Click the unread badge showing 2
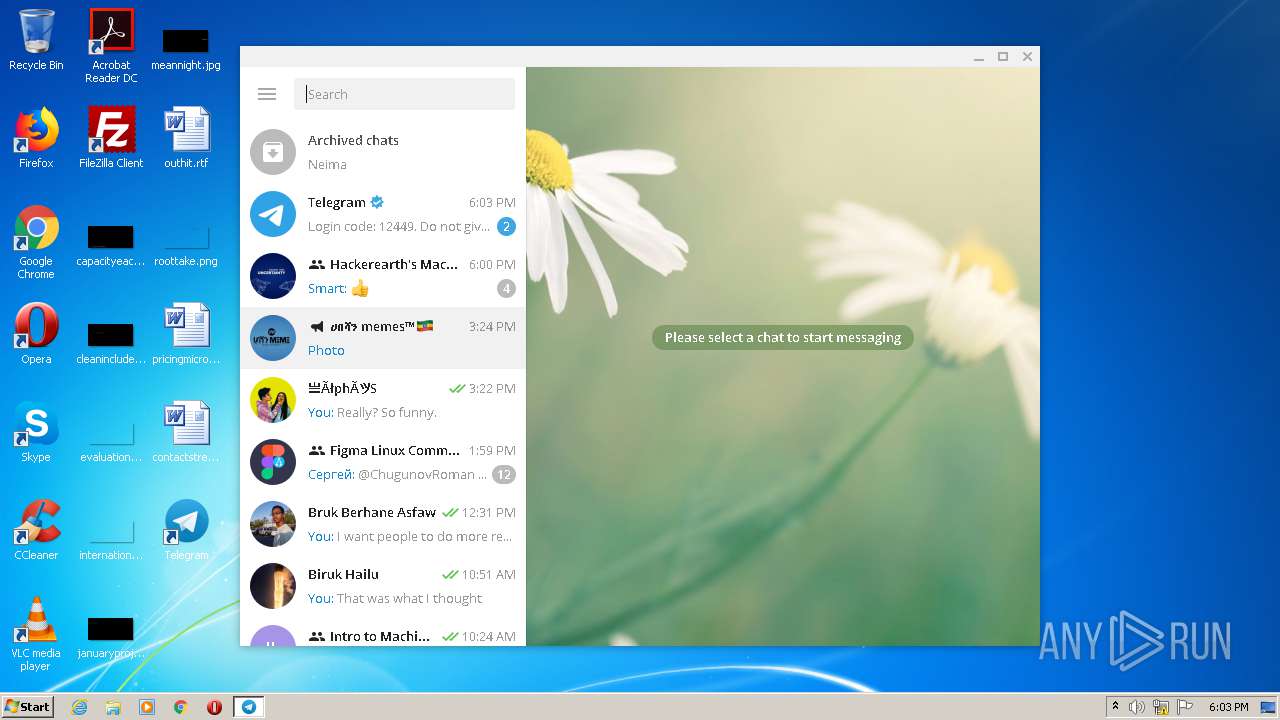1280x720 pixels. point(507,227)
